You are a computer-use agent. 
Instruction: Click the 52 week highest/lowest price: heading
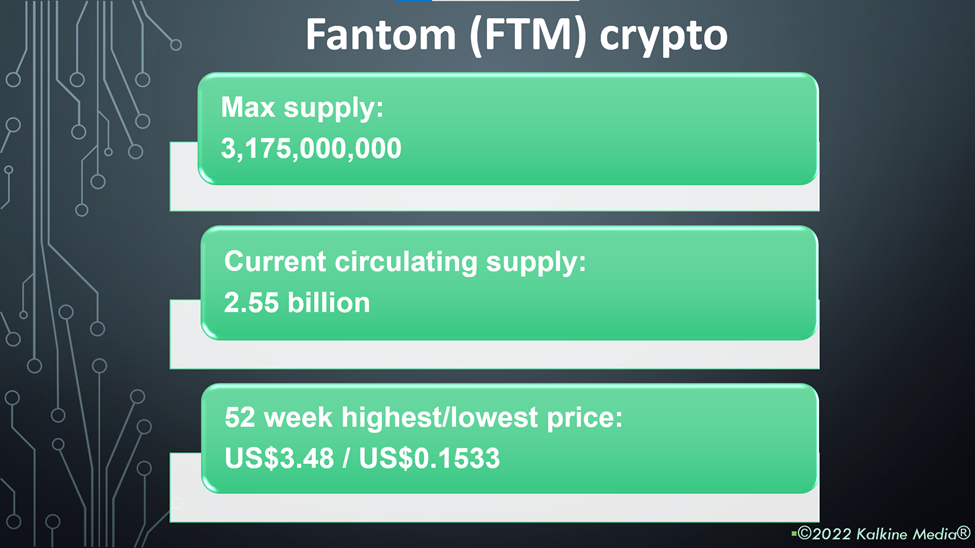coord(423,417)
